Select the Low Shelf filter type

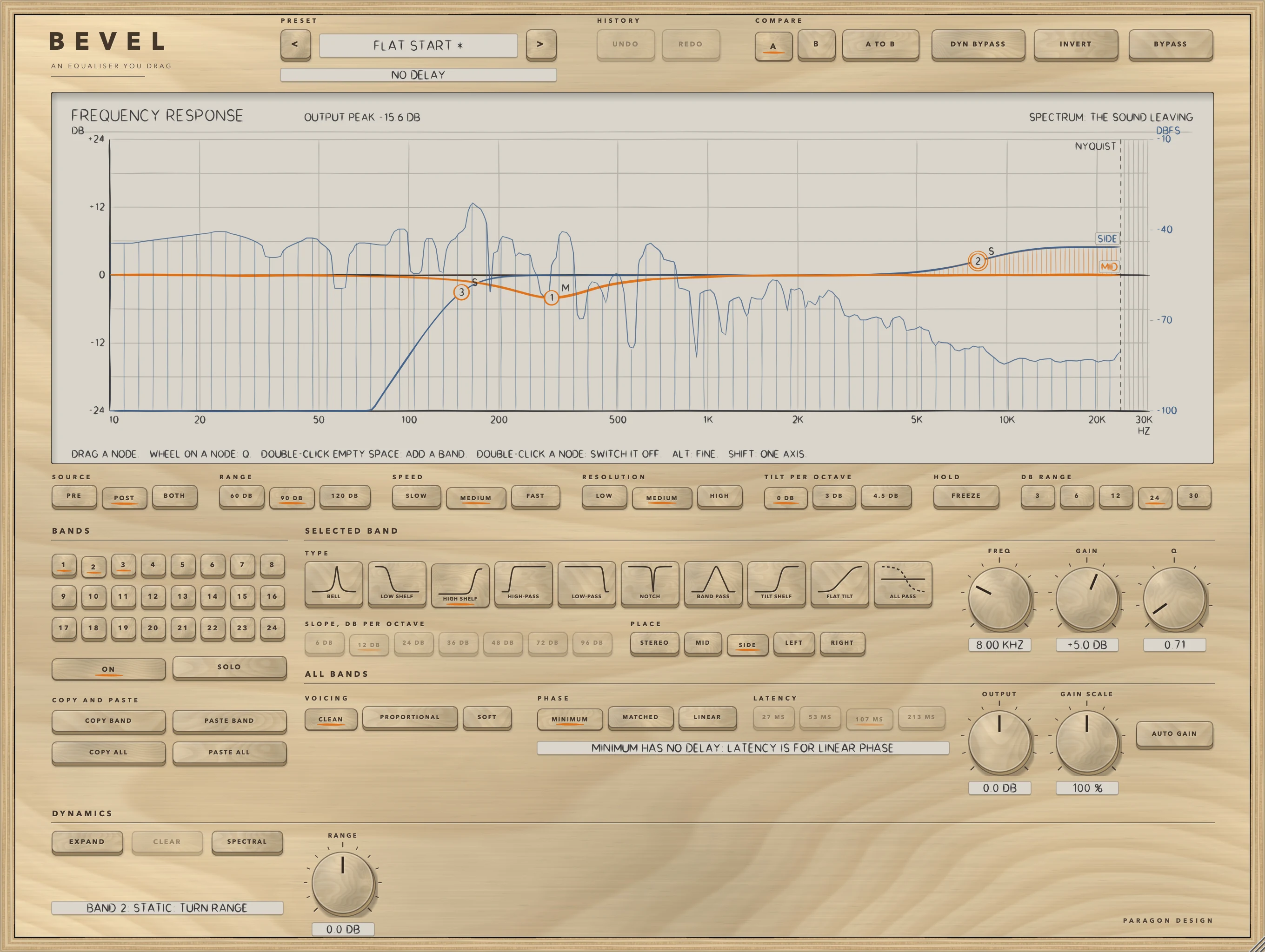pos(397,583)
